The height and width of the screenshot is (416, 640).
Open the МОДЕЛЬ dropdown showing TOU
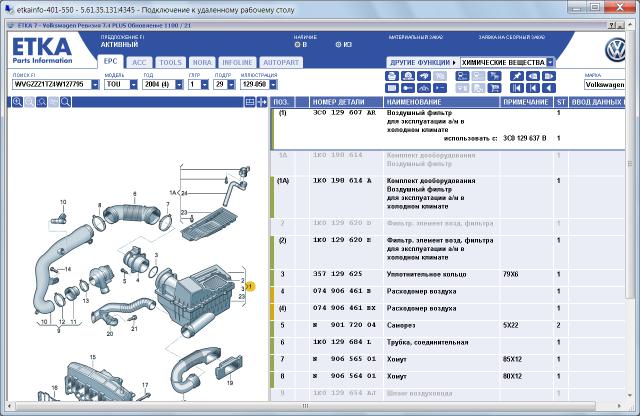point(133,85)
